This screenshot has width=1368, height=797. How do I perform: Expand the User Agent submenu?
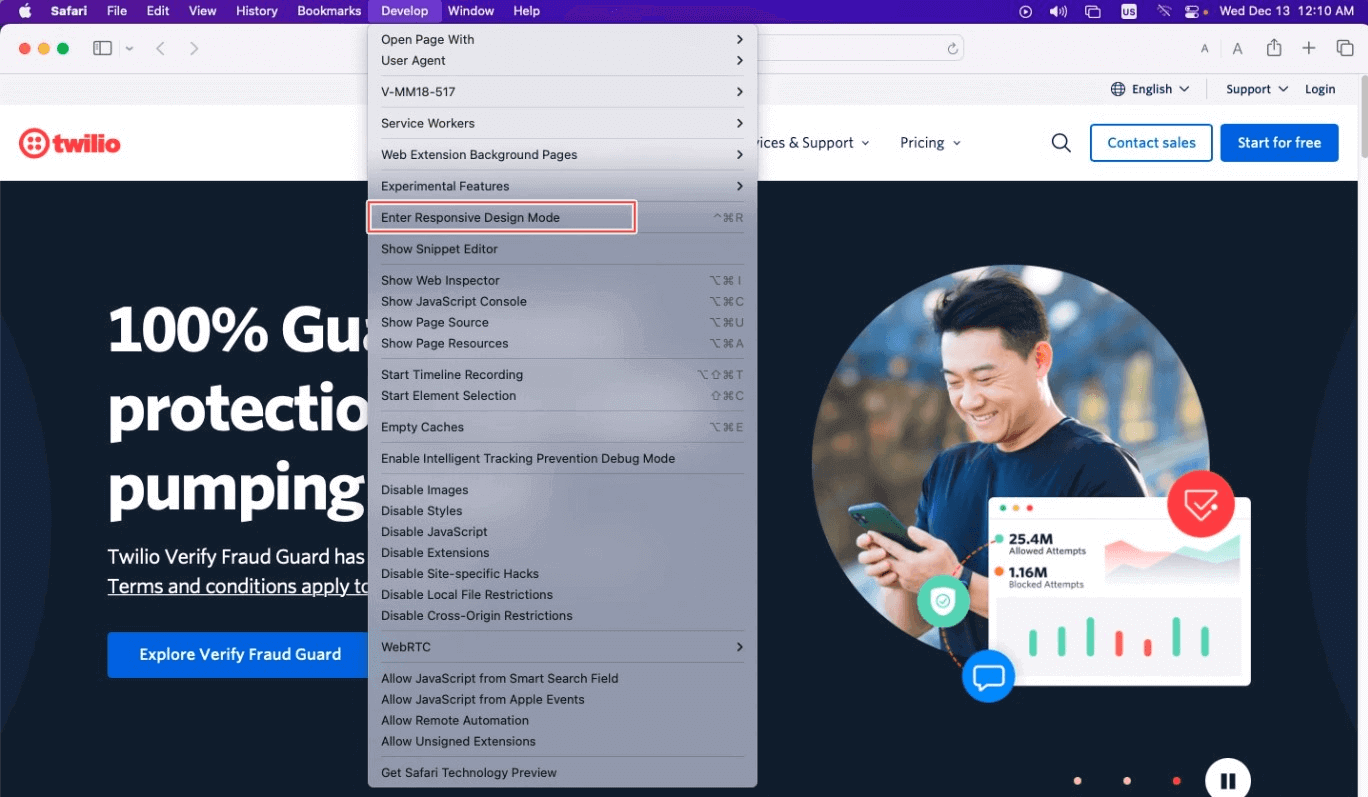click(562, 60)
